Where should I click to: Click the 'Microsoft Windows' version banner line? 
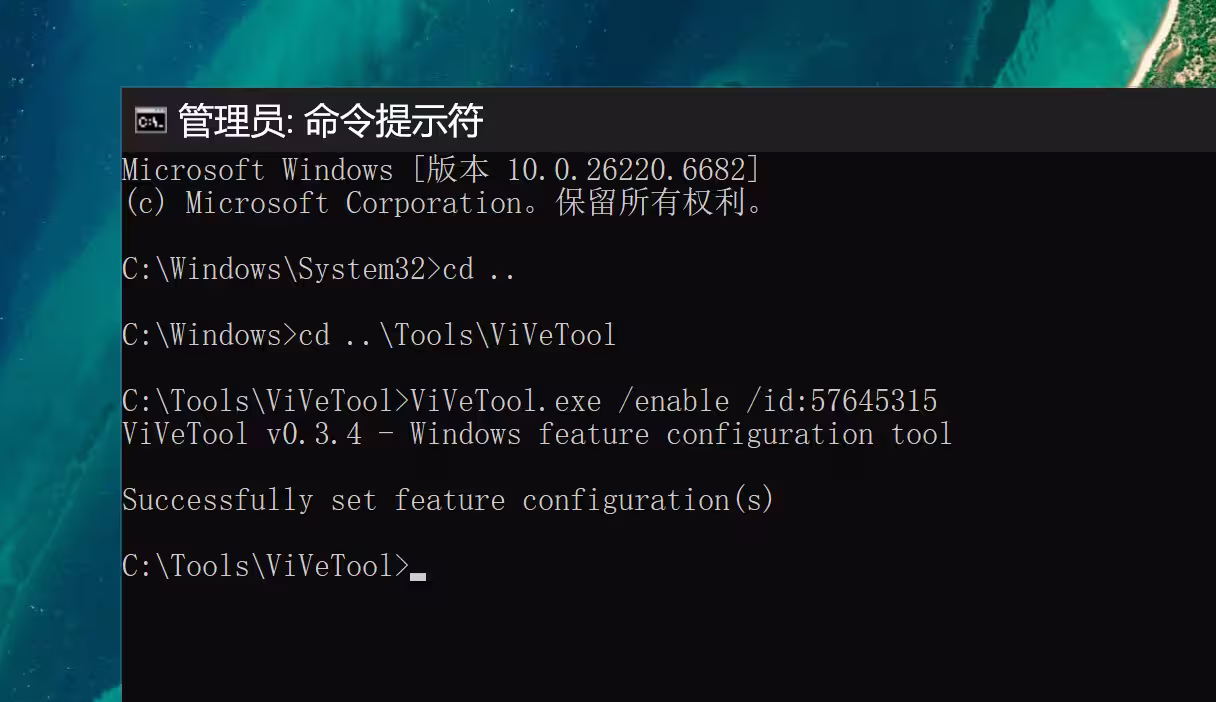[x=441, y=170]
